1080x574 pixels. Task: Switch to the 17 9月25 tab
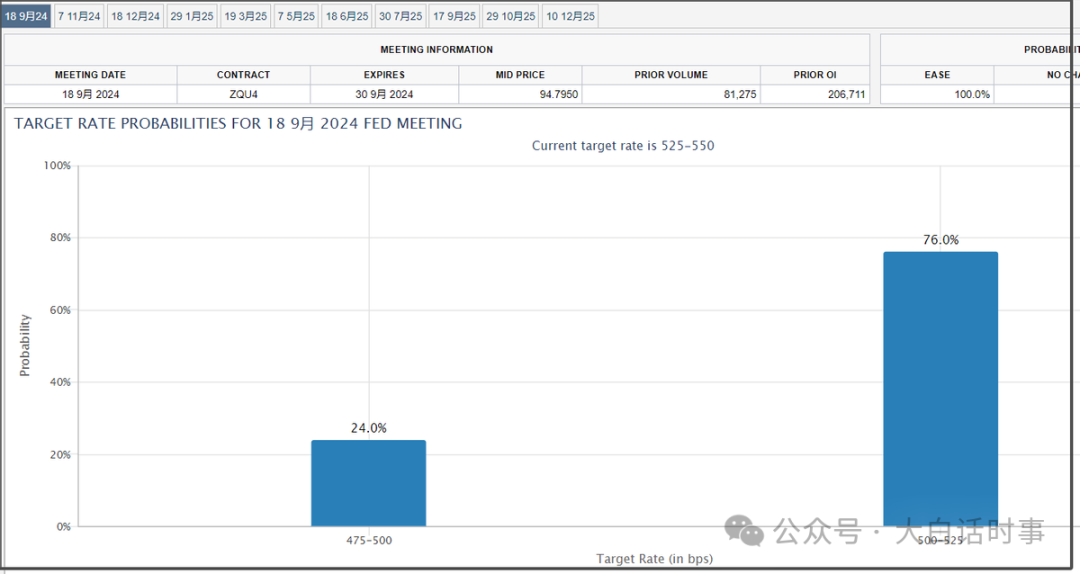point(455,16)
